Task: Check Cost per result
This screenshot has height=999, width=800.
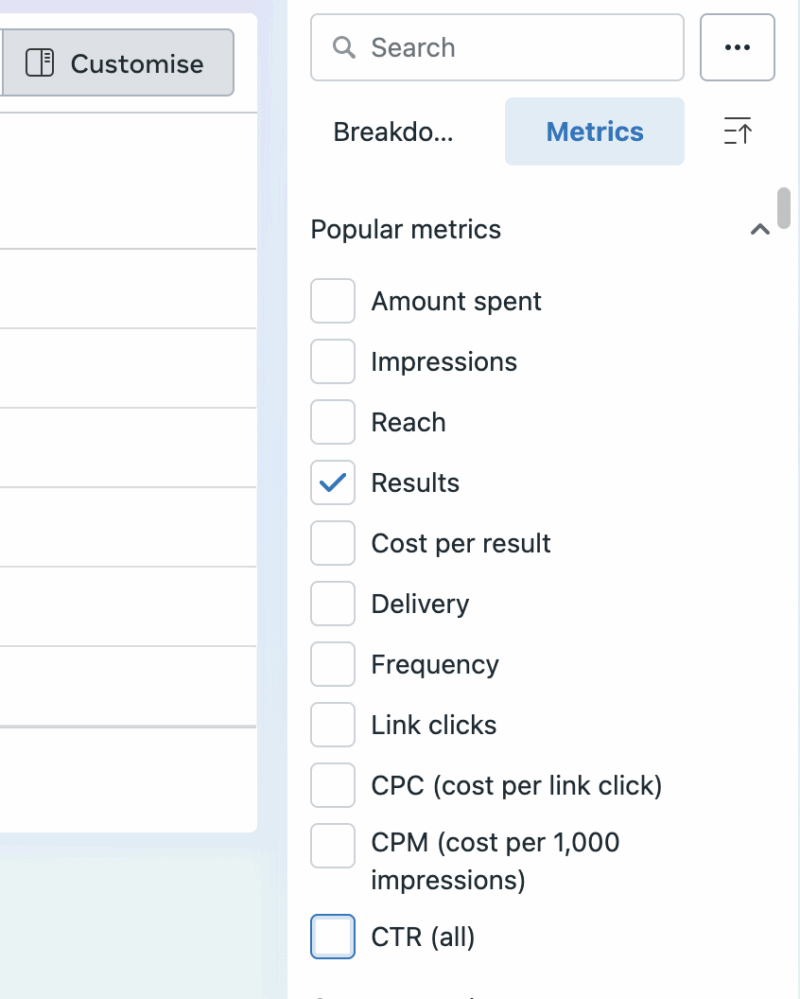Action: (x=332, y=543)
